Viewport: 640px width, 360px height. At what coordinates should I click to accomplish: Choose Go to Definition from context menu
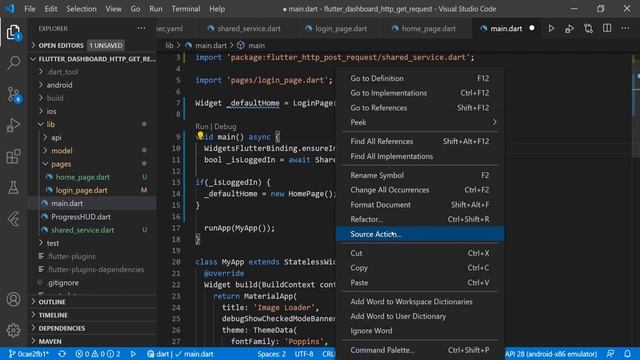420,78
